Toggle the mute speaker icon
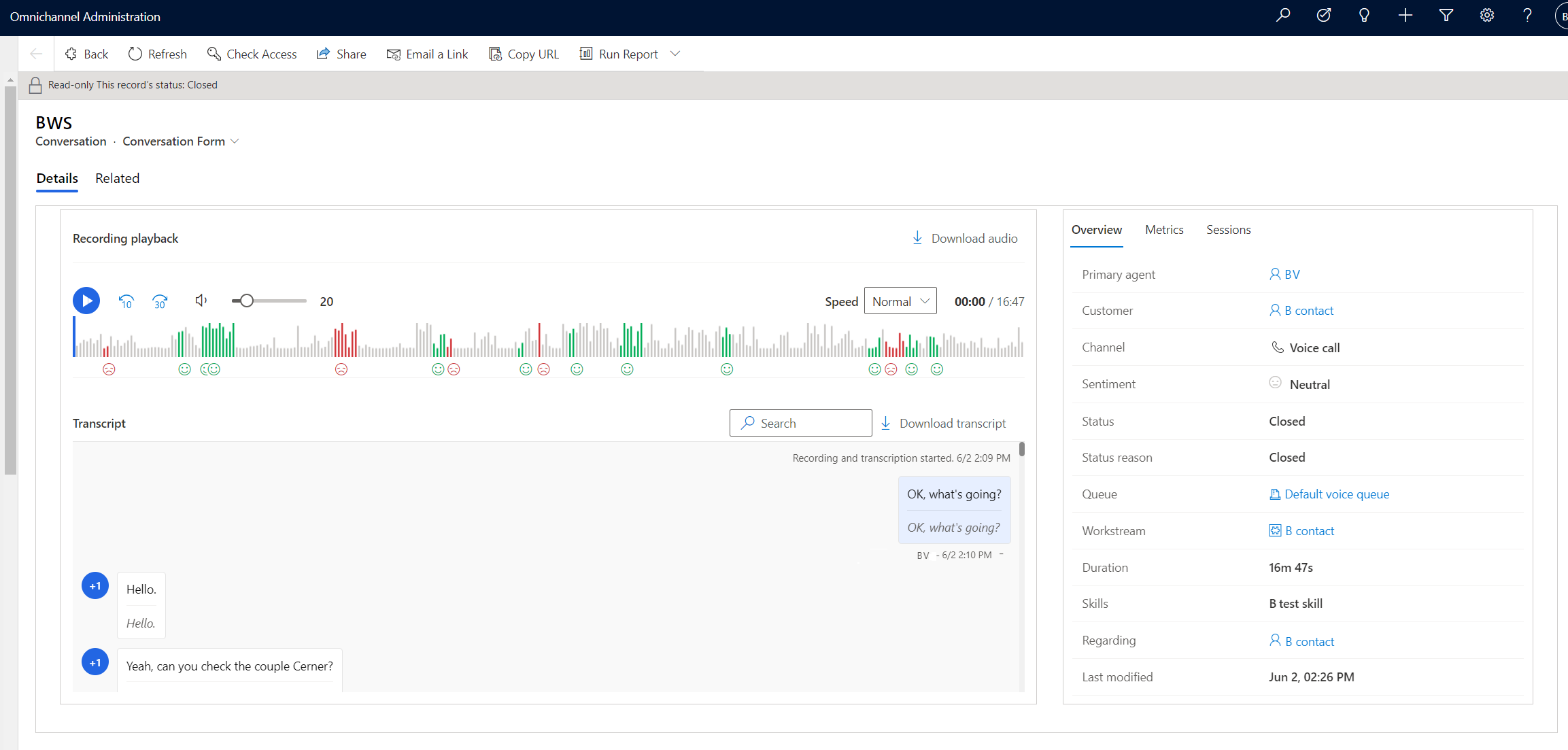The image size is (1568, 750). (x=200, y=300)
